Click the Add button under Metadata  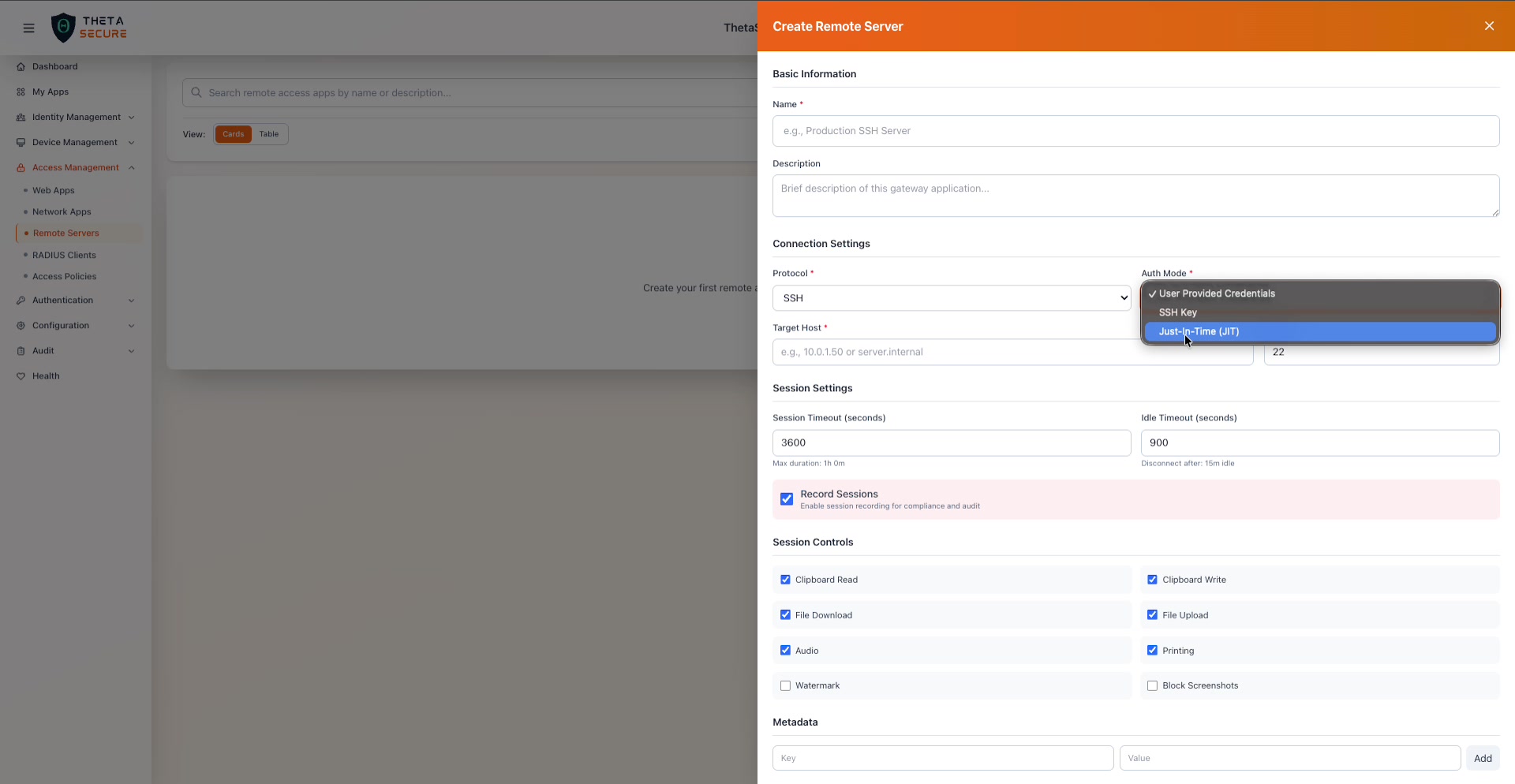(x=1483, y=758)
